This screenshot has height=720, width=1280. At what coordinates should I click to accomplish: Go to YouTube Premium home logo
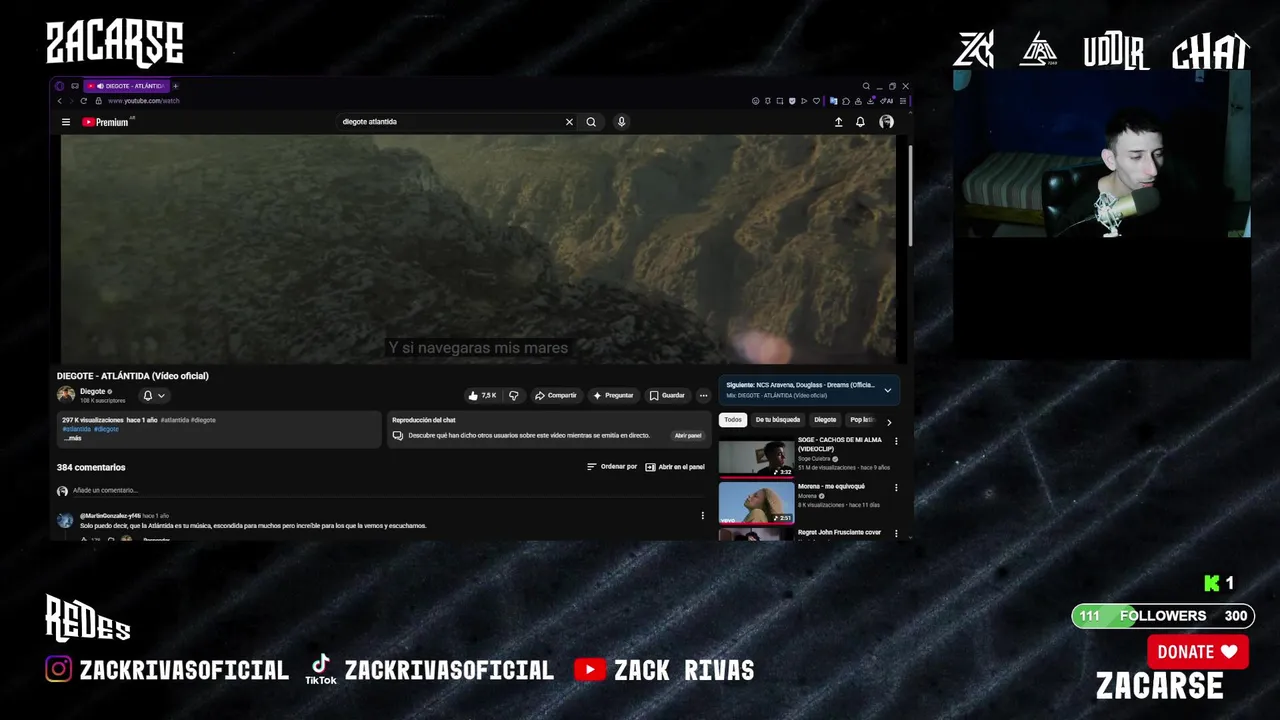pyautogui.click(x=105, y=122)
